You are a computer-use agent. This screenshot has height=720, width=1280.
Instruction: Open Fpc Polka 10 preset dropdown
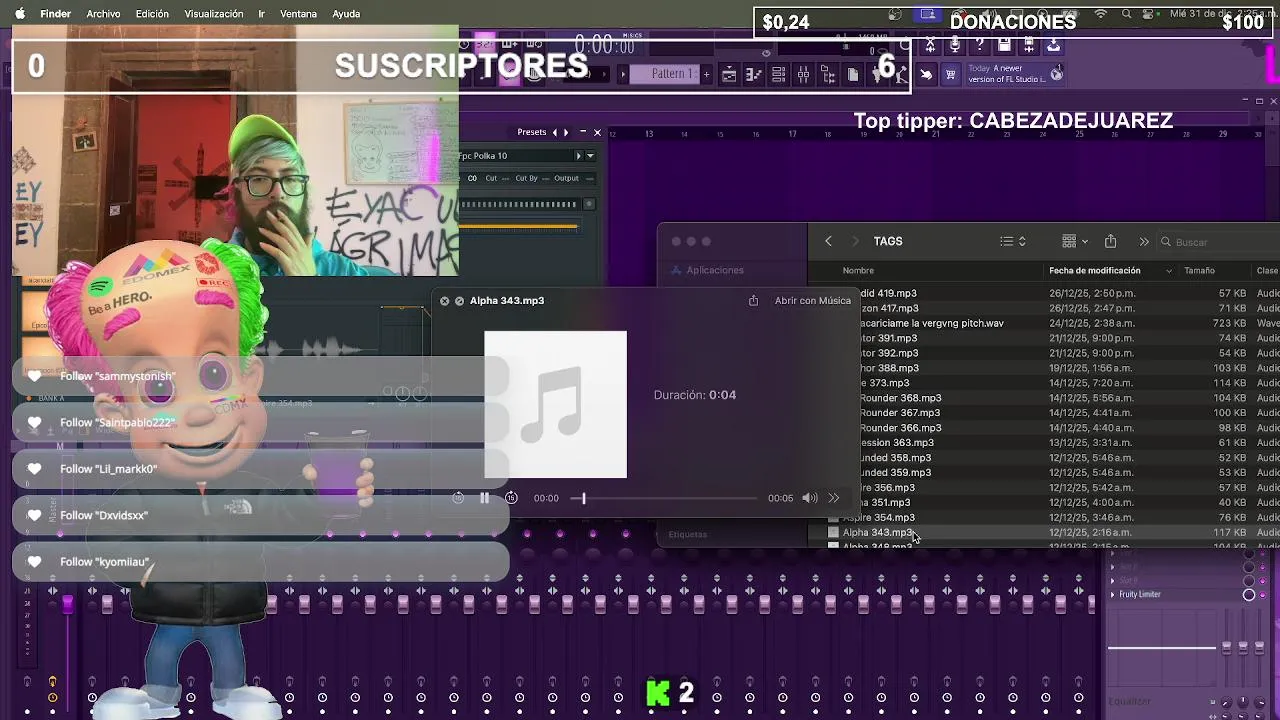(x=590, y=156)
